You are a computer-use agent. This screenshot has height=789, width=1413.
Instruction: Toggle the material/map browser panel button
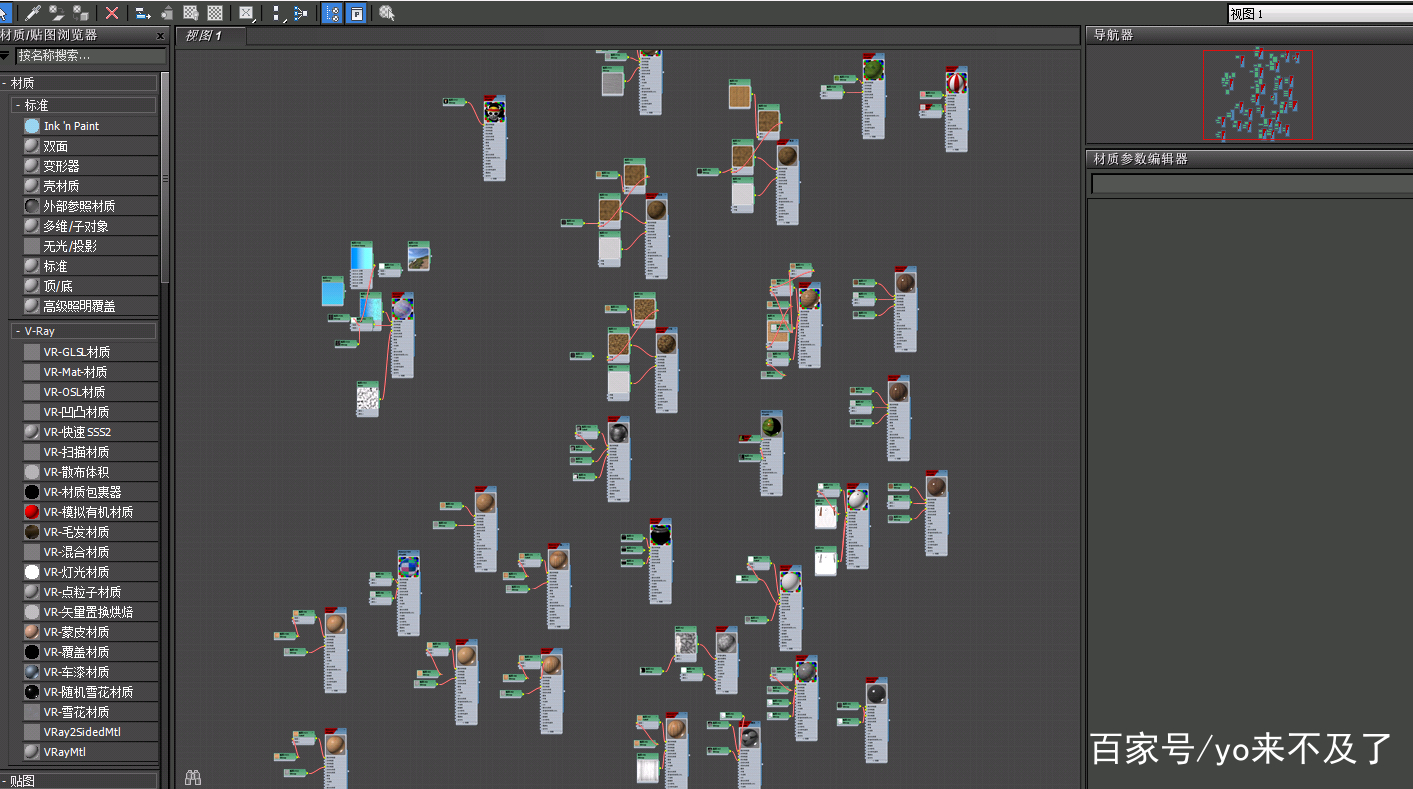click(x=333, y=13)
